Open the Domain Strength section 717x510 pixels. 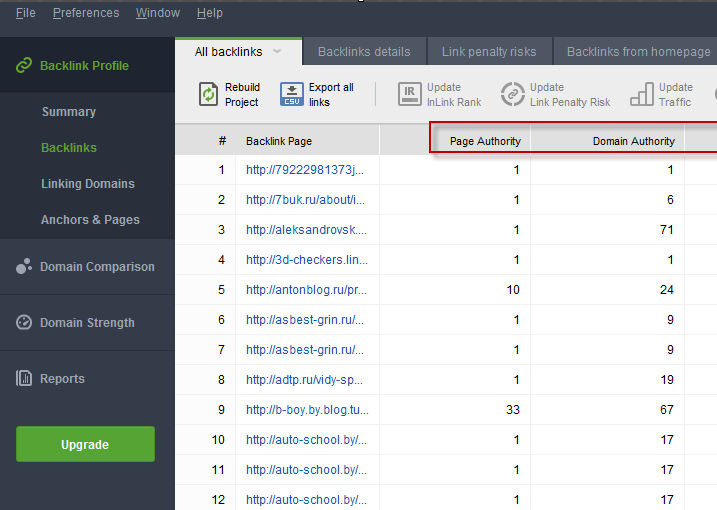click(87, 322)
